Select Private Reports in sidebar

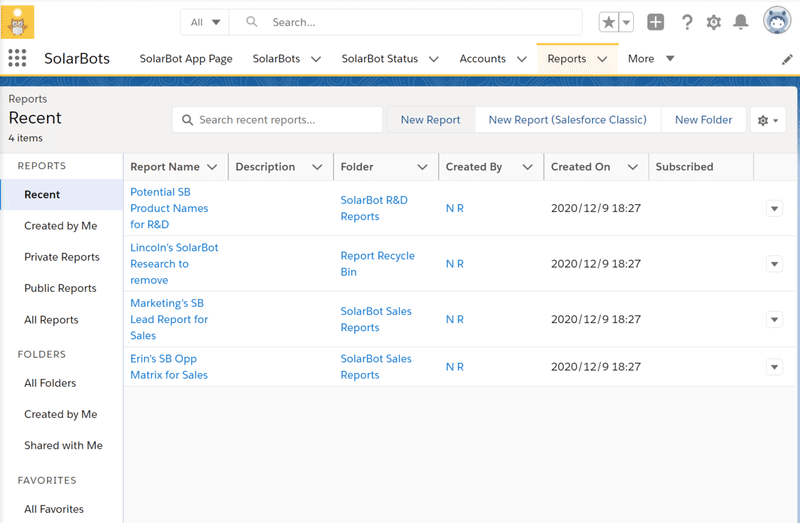62,257
